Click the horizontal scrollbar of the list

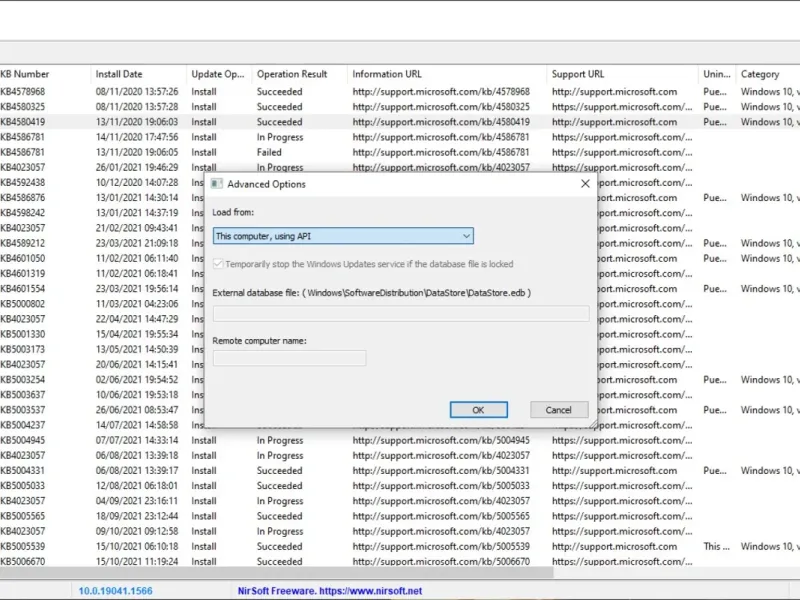click(277, 572)
